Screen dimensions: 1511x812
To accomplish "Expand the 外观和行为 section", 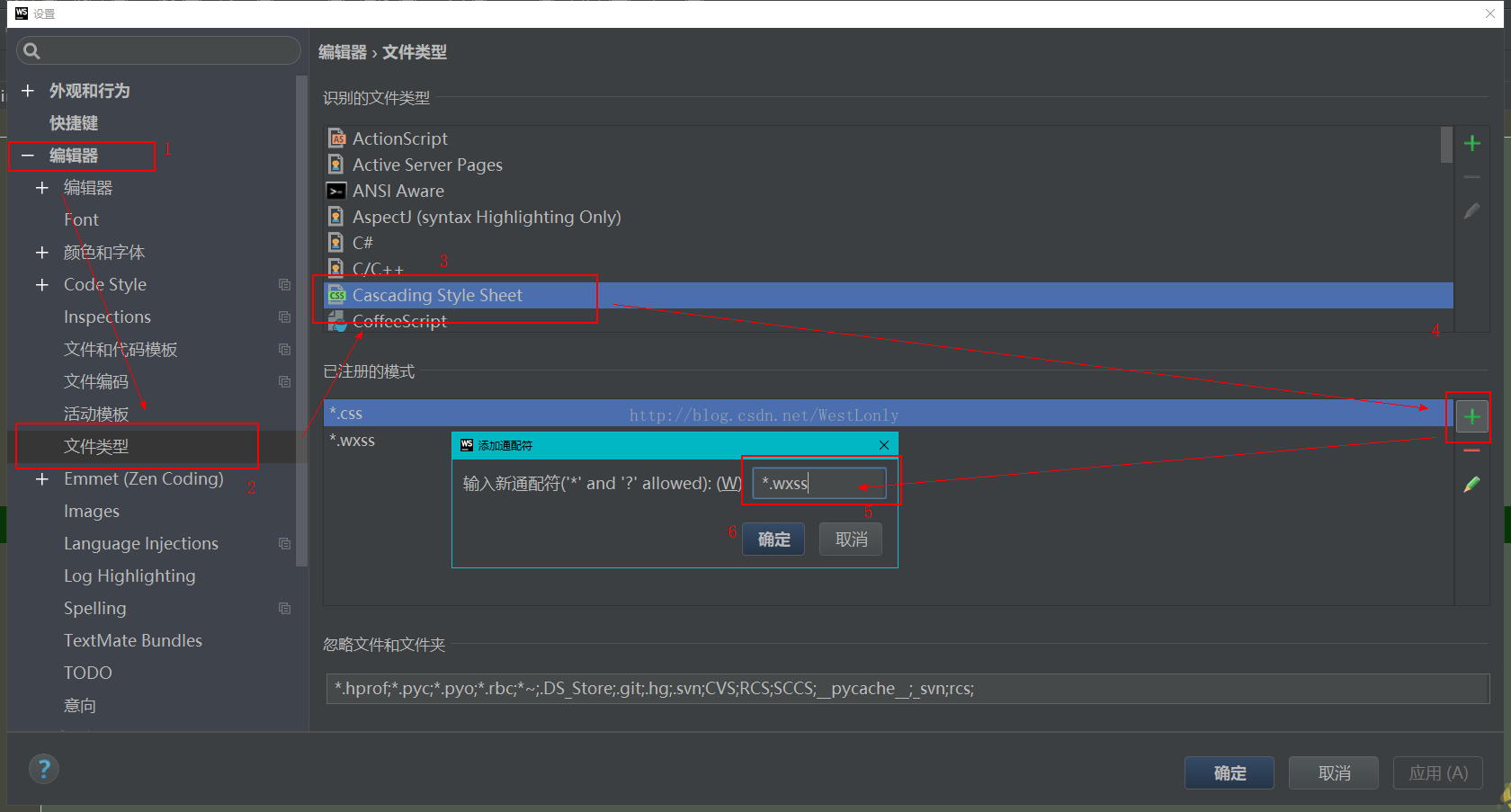I will click(28, 91).
